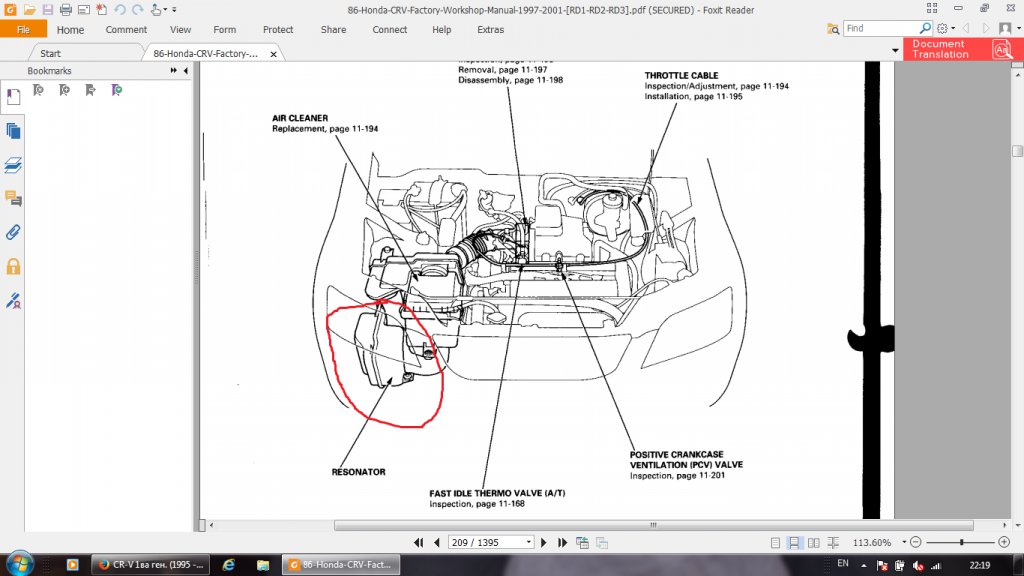This screenshot has height=576, width=1024.
Task: Toggle continuous page view mode
Action: (x=793, y=542)
